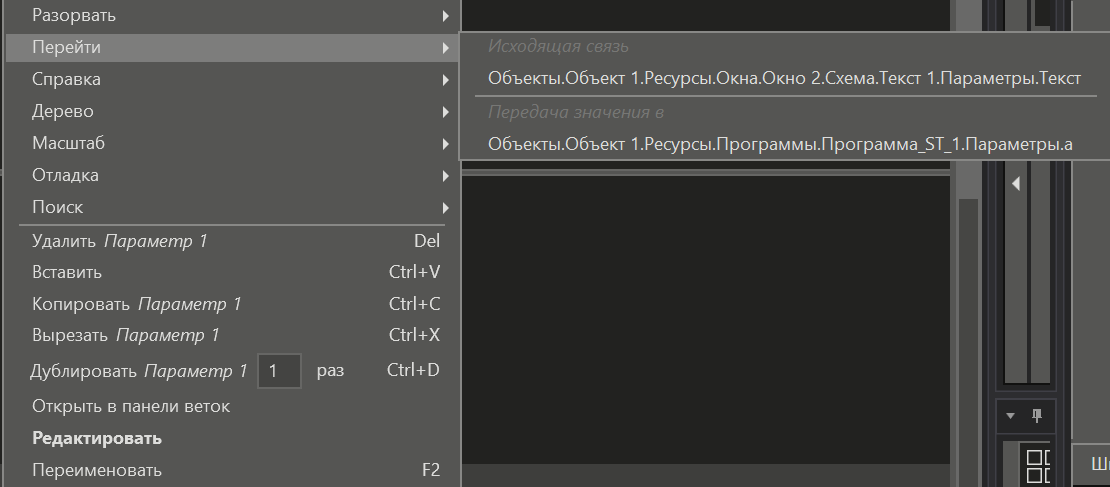The height and width of the screenshot is (487, 1110).
Task: Open the Справка submenu
Action: click(233, 79)
